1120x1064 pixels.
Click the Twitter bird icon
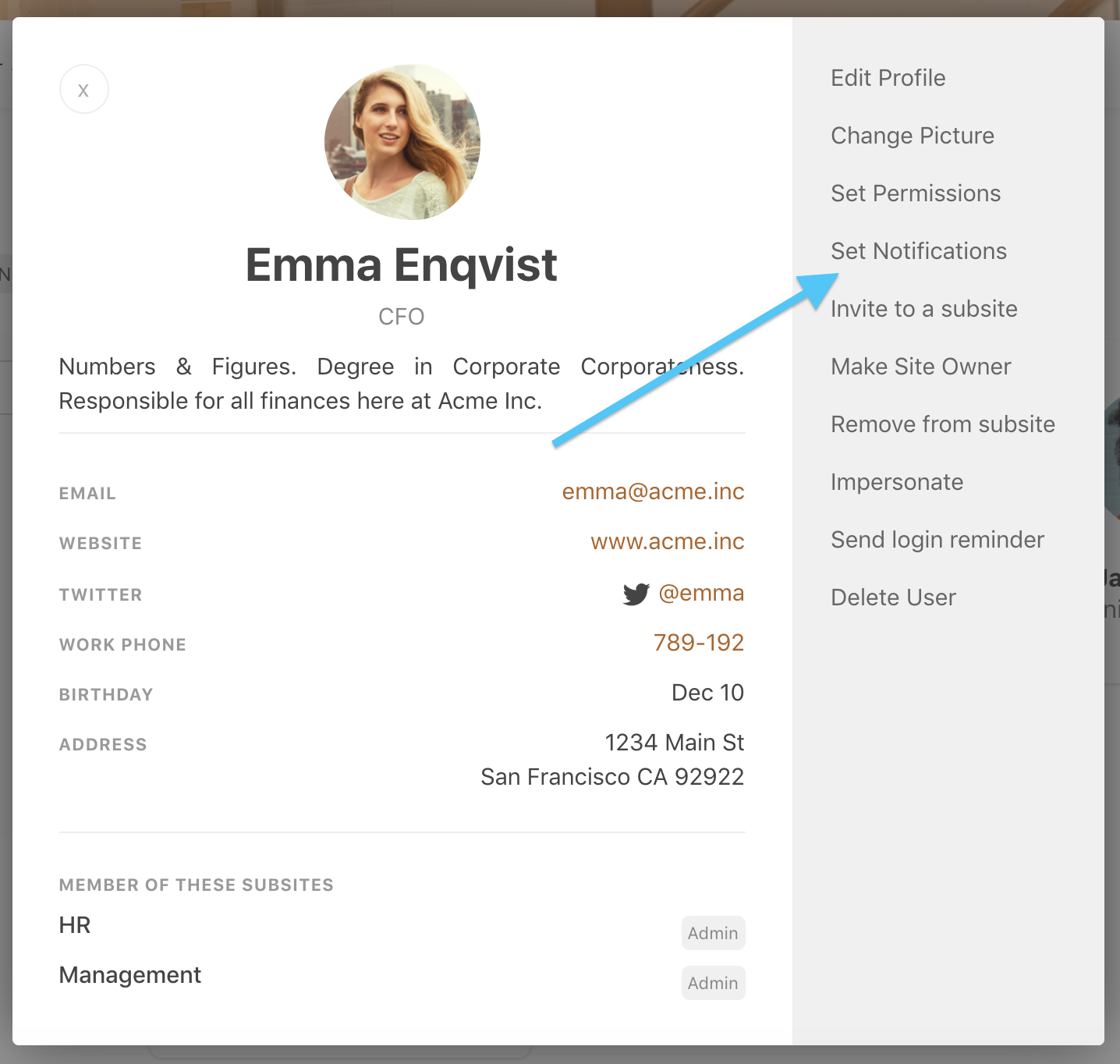pyautogui.click(x=636, y=594)
